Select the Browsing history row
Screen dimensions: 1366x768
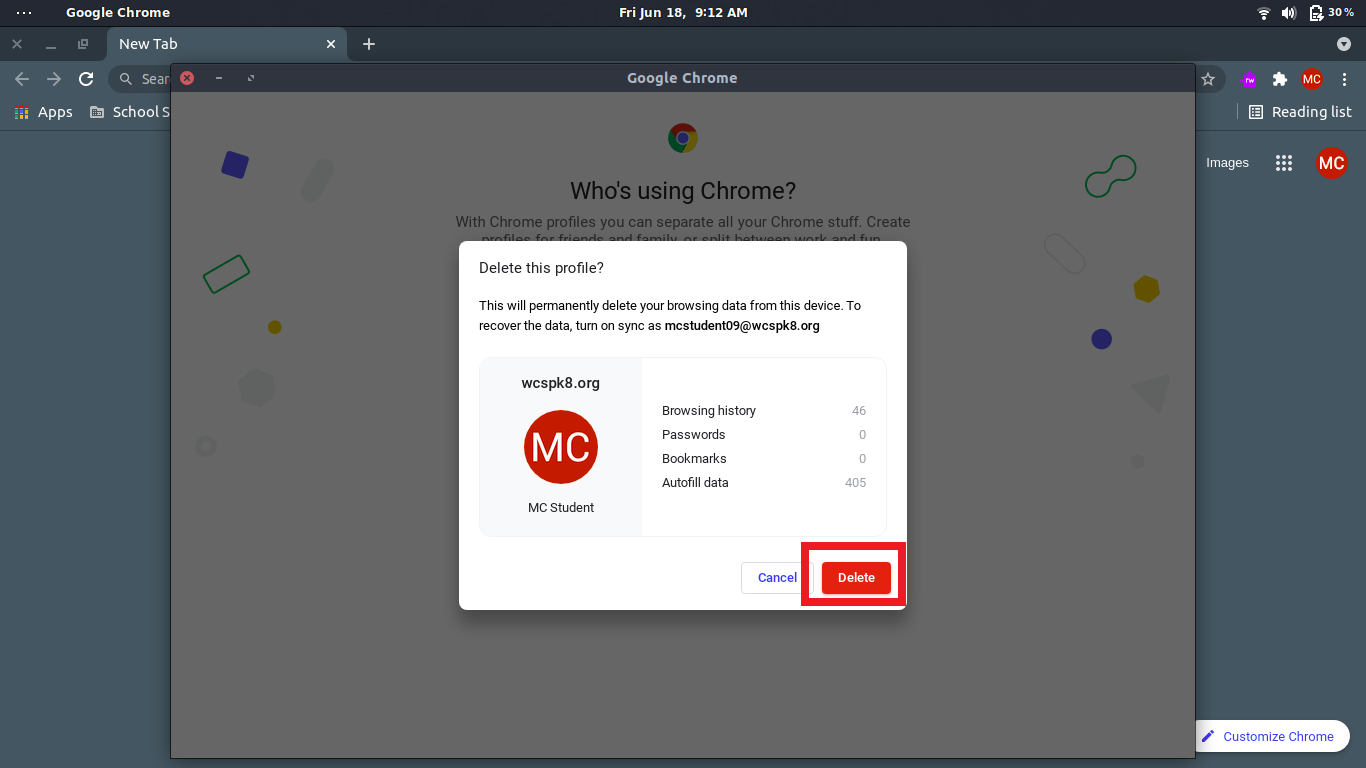[764, 411]
